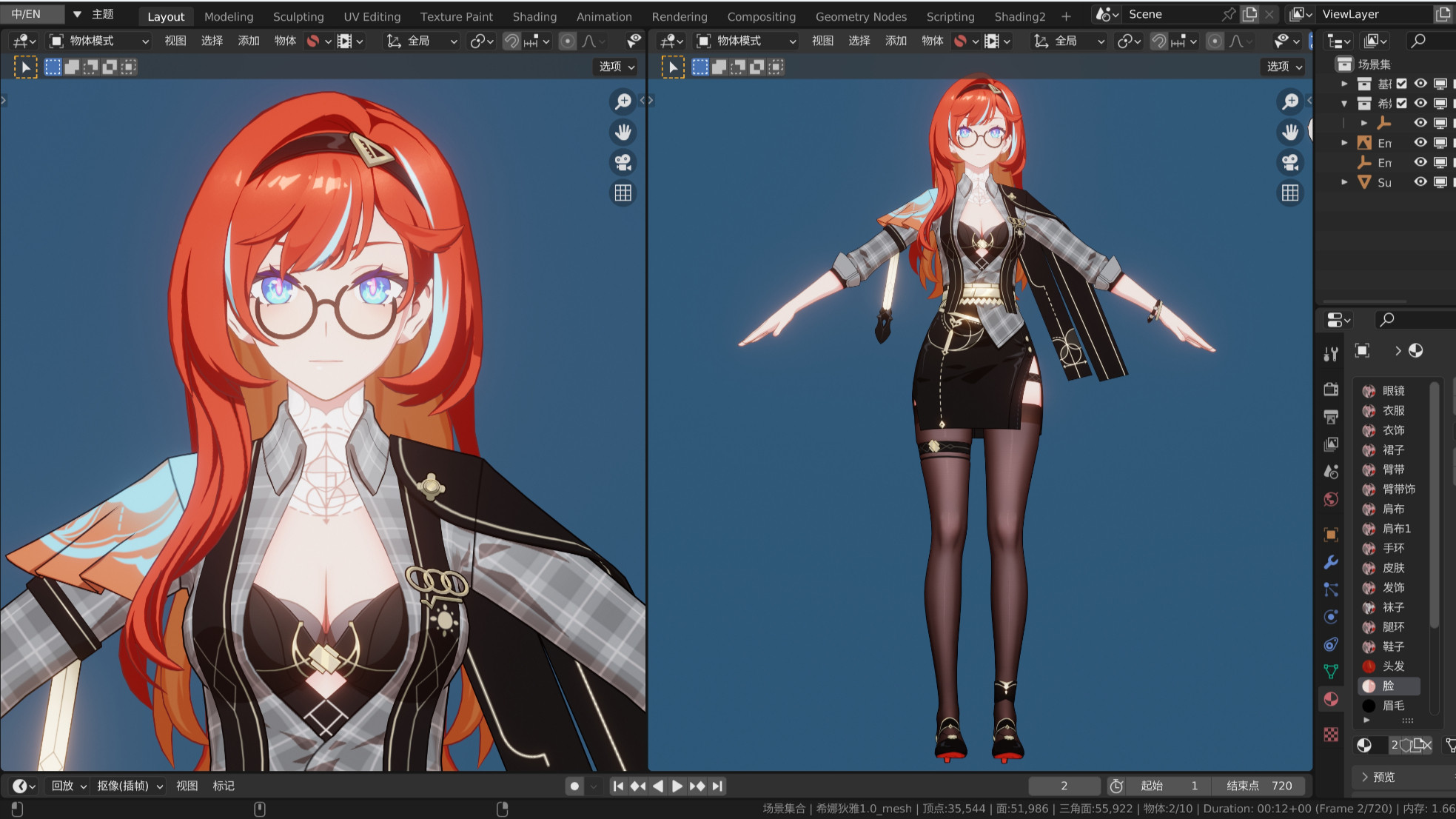Open the Material properties tab
The height and width of the screenshot is (819, 1456).
(x=1331, y=699)
